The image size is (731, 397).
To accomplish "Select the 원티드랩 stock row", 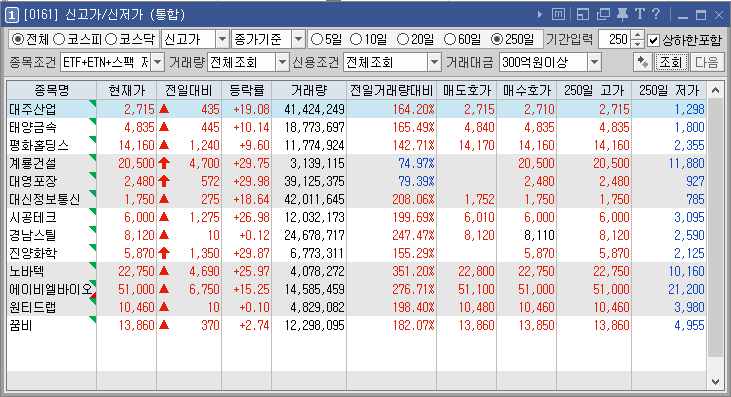I will pyautogui.click(x=356, y=307).
